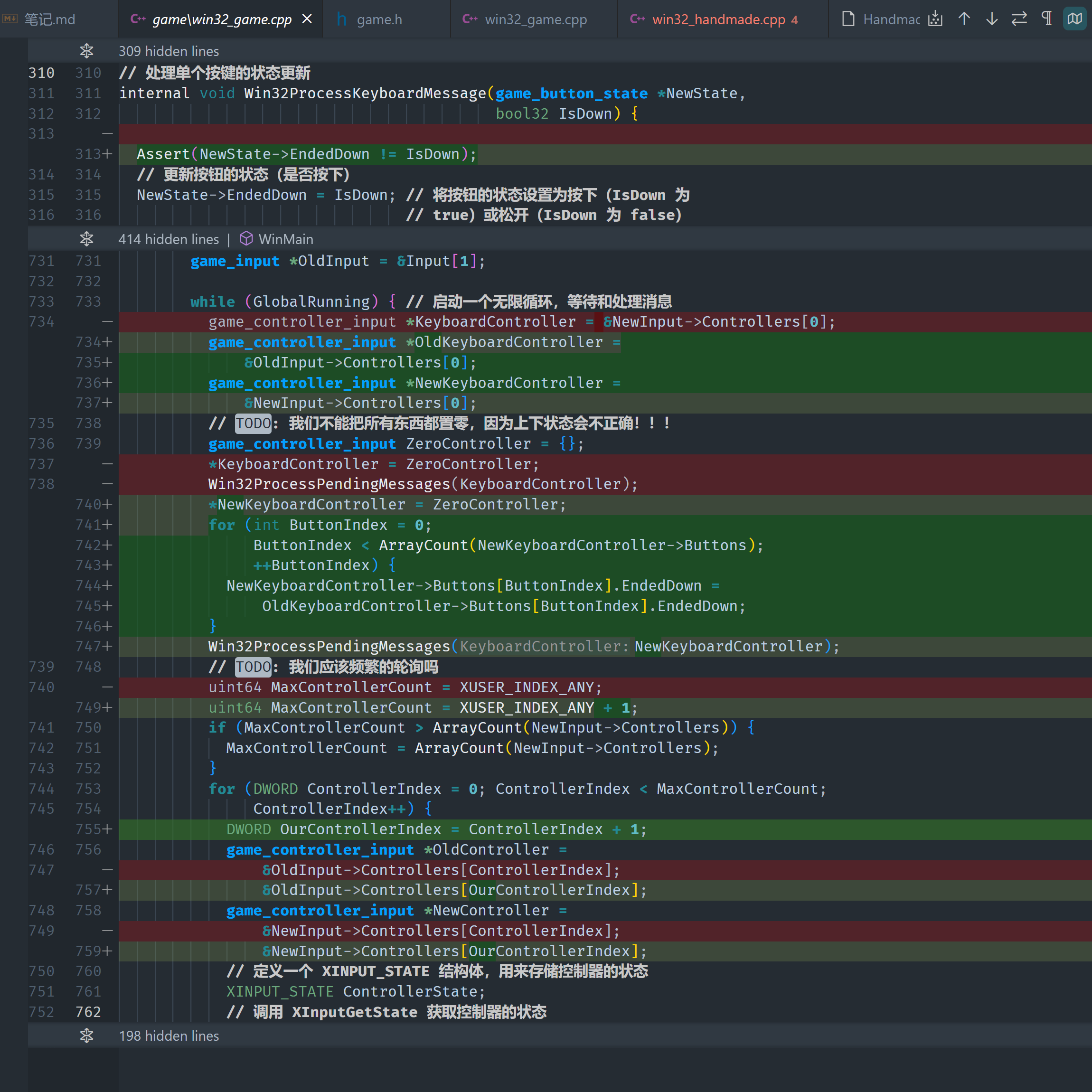Image resolution: width=1092 pixels, height=1092 pixels.
Task: Close the game\win32_game.cpp tab
Action: tap(307, 19)
